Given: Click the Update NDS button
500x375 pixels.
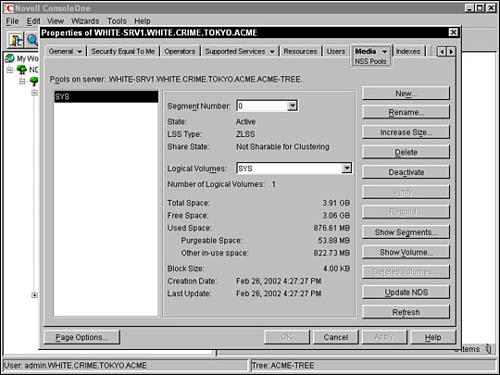Looking at the screenshot, I should tap(406, 292).
